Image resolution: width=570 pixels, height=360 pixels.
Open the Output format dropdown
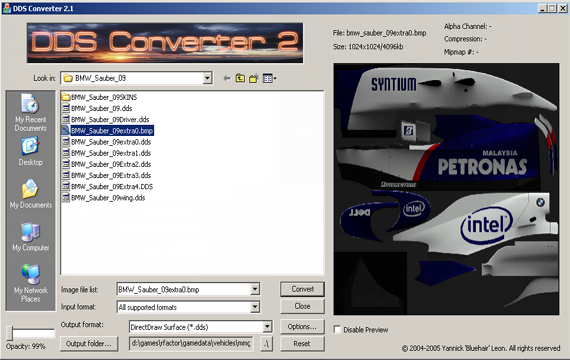(267, 327)
